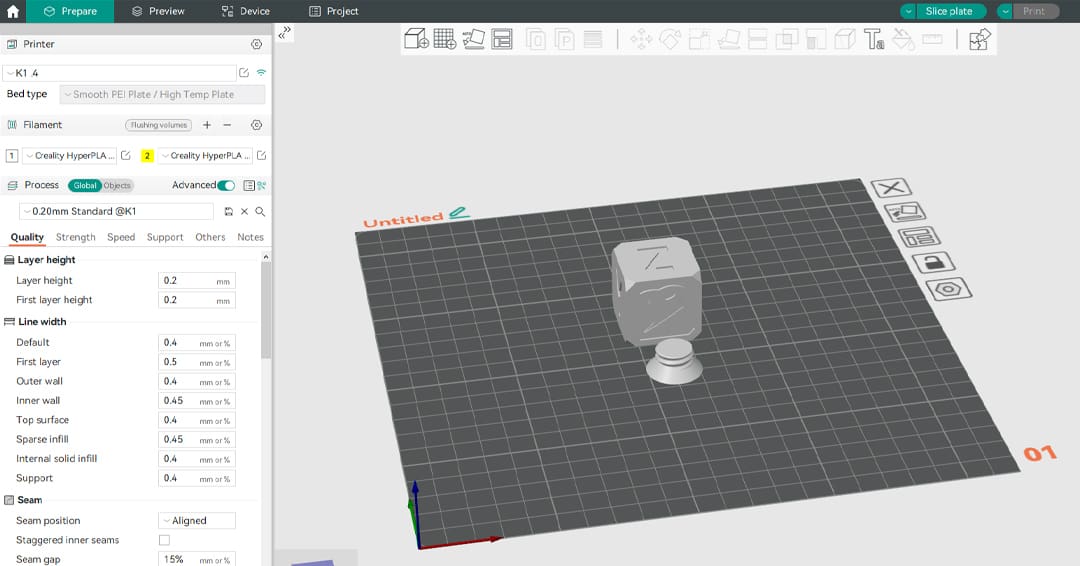The image size is (1080, 566).
Task: Click filament 1 color swatch
Action: [x=12, y=156]
